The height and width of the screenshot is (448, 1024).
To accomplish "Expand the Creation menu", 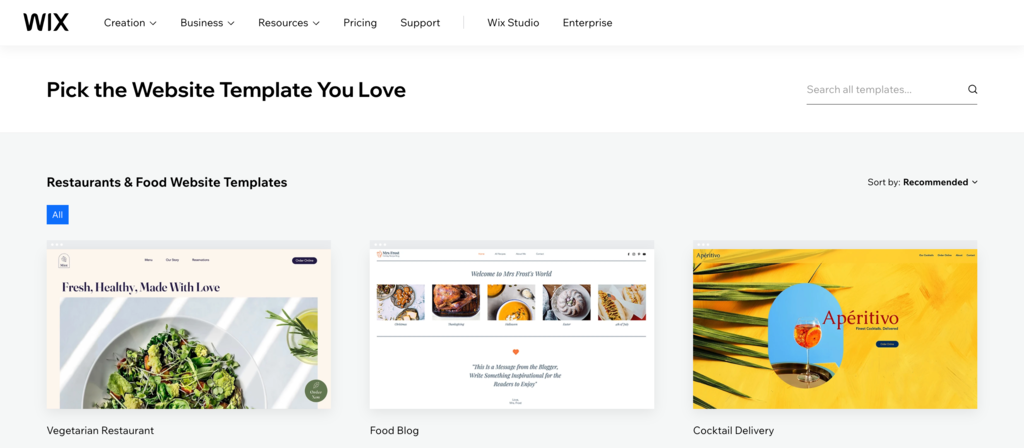I will (x=130, y=23).
